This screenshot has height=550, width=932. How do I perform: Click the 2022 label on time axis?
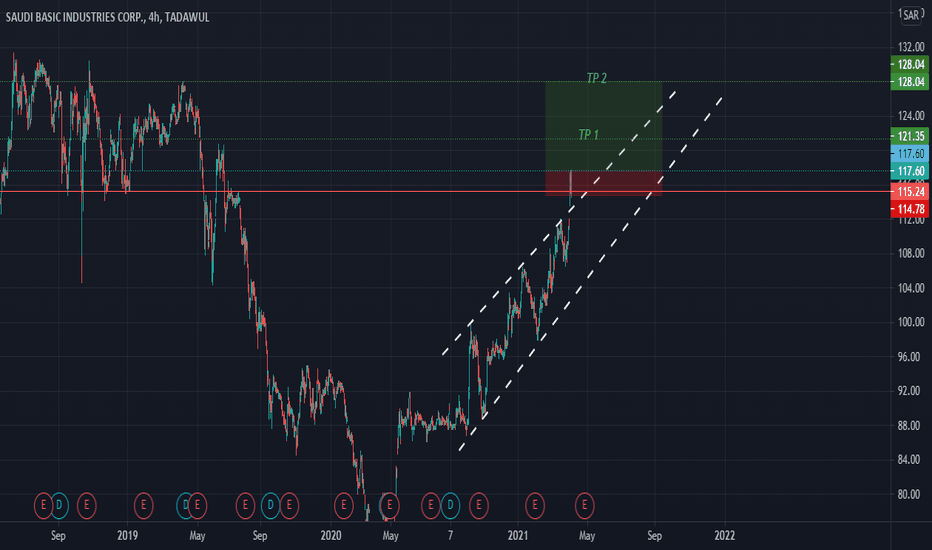tap(724, 536)
